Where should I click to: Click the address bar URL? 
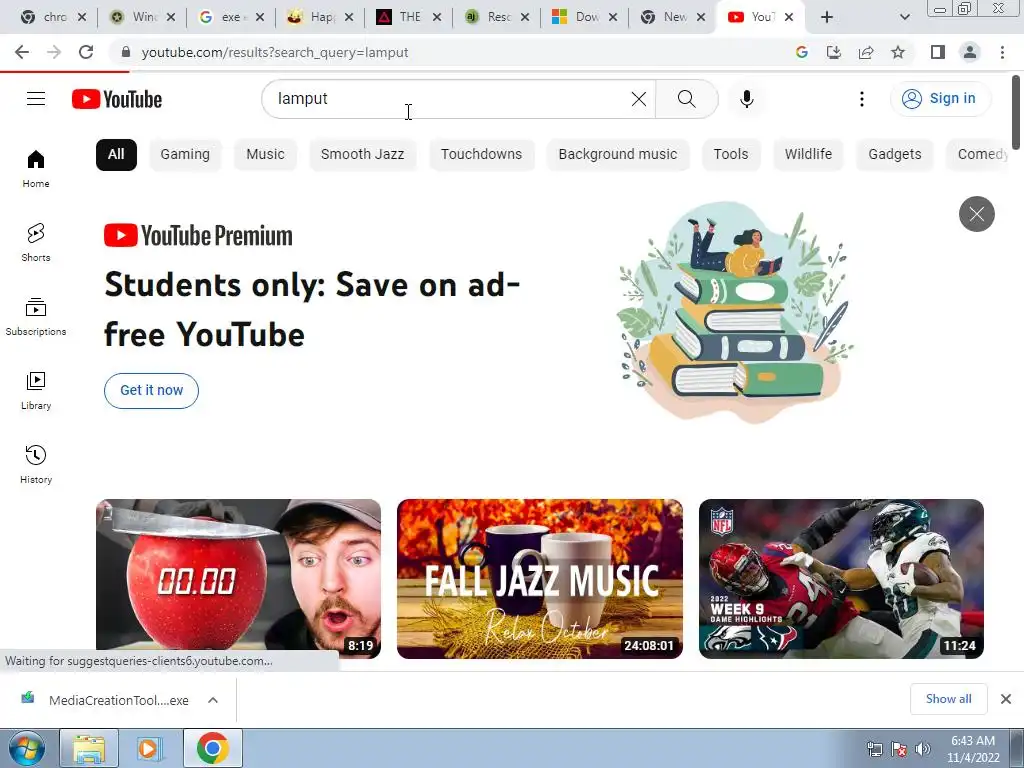pos(275,52)
